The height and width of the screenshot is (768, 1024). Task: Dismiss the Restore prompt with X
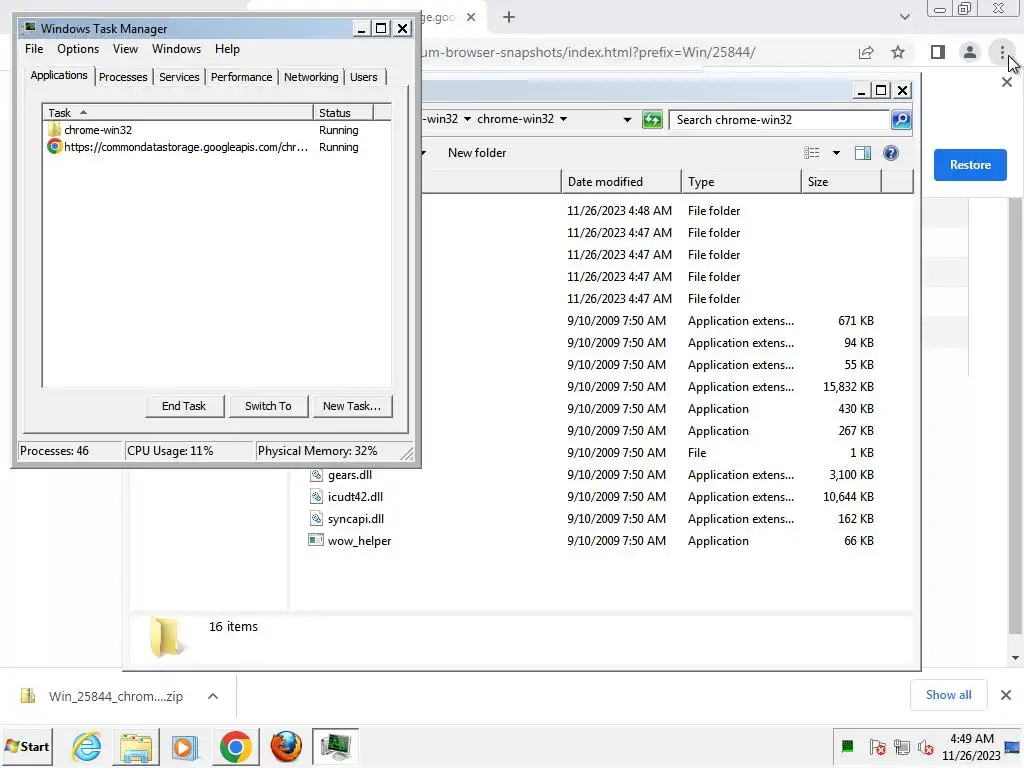click(1006, 82)
